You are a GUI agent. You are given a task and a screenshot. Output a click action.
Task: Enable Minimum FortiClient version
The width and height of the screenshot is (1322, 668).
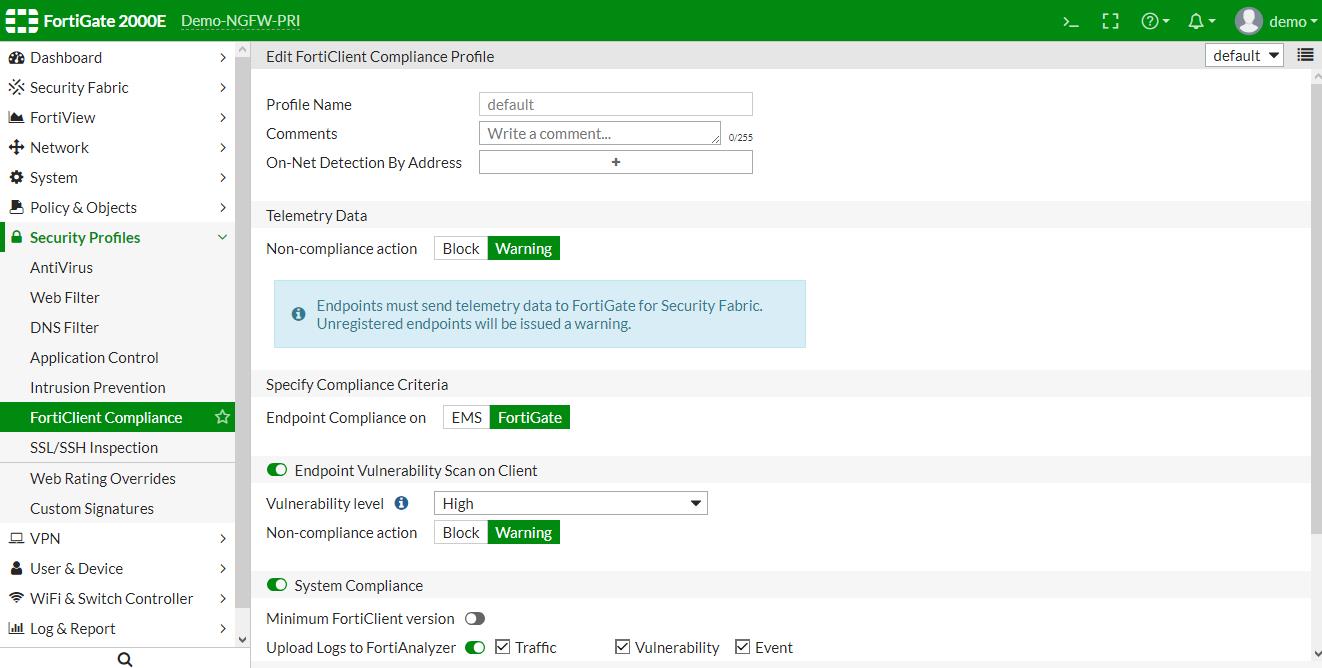[x=475, y=619]
